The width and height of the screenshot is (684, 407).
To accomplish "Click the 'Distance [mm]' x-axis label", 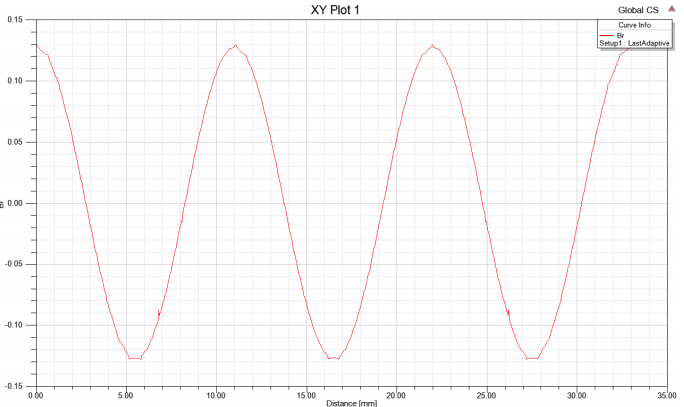I will (352, 403).
